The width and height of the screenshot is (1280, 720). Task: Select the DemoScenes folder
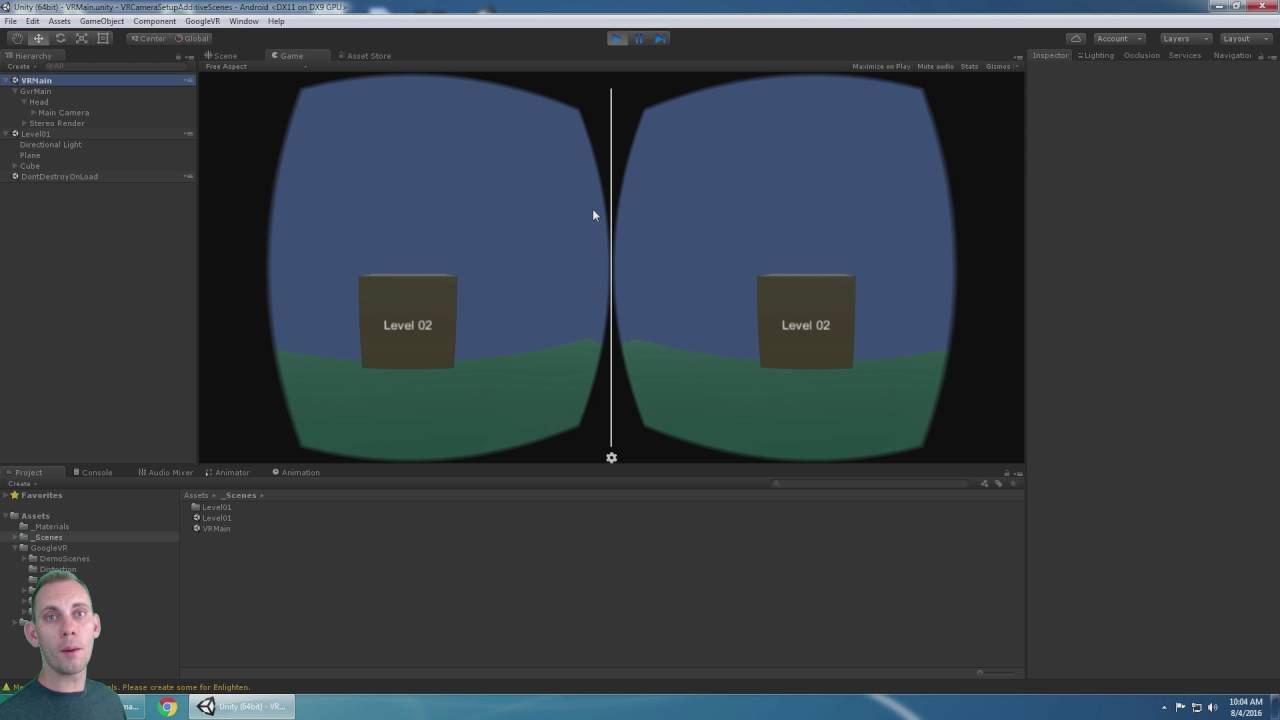[x=59, y=559]
